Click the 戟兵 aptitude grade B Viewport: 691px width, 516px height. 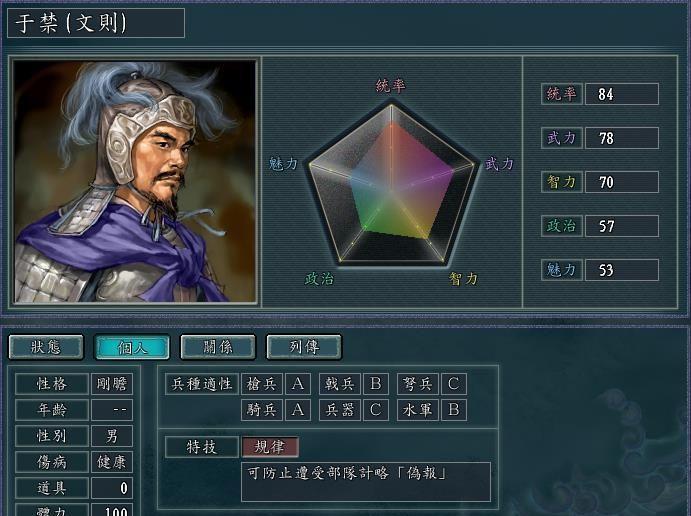[376, 384]
